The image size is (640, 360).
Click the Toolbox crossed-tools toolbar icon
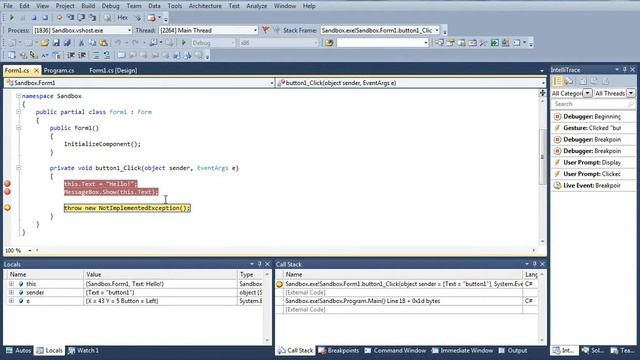(483, 43)
